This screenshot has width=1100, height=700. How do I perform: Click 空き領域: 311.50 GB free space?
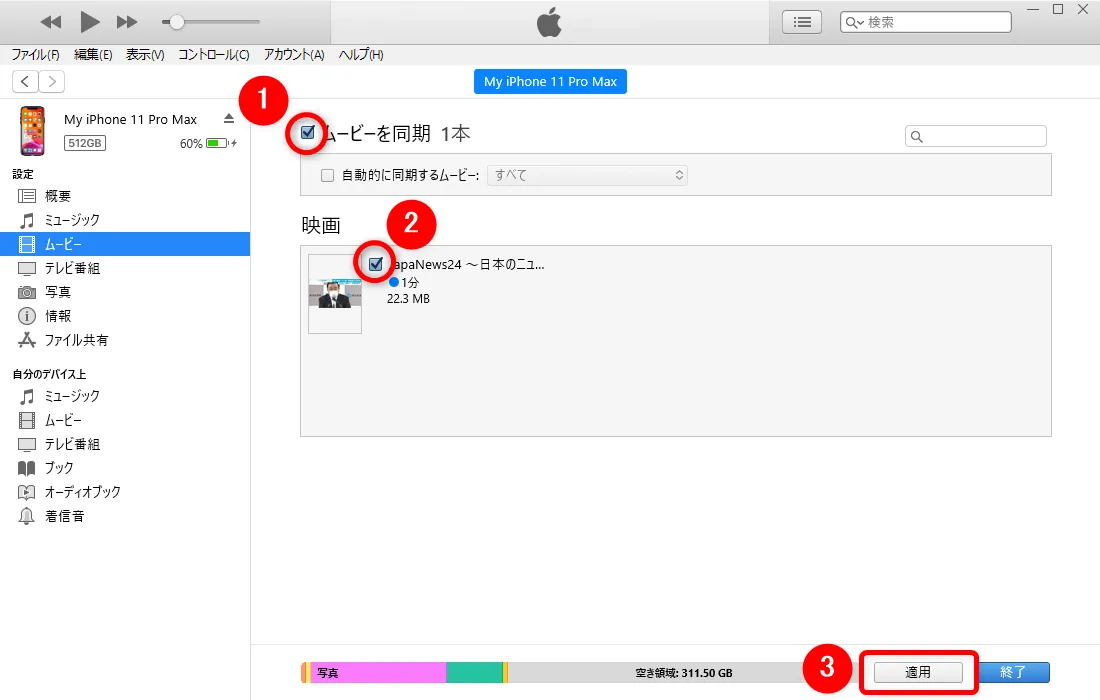click(x=684, y=673)
